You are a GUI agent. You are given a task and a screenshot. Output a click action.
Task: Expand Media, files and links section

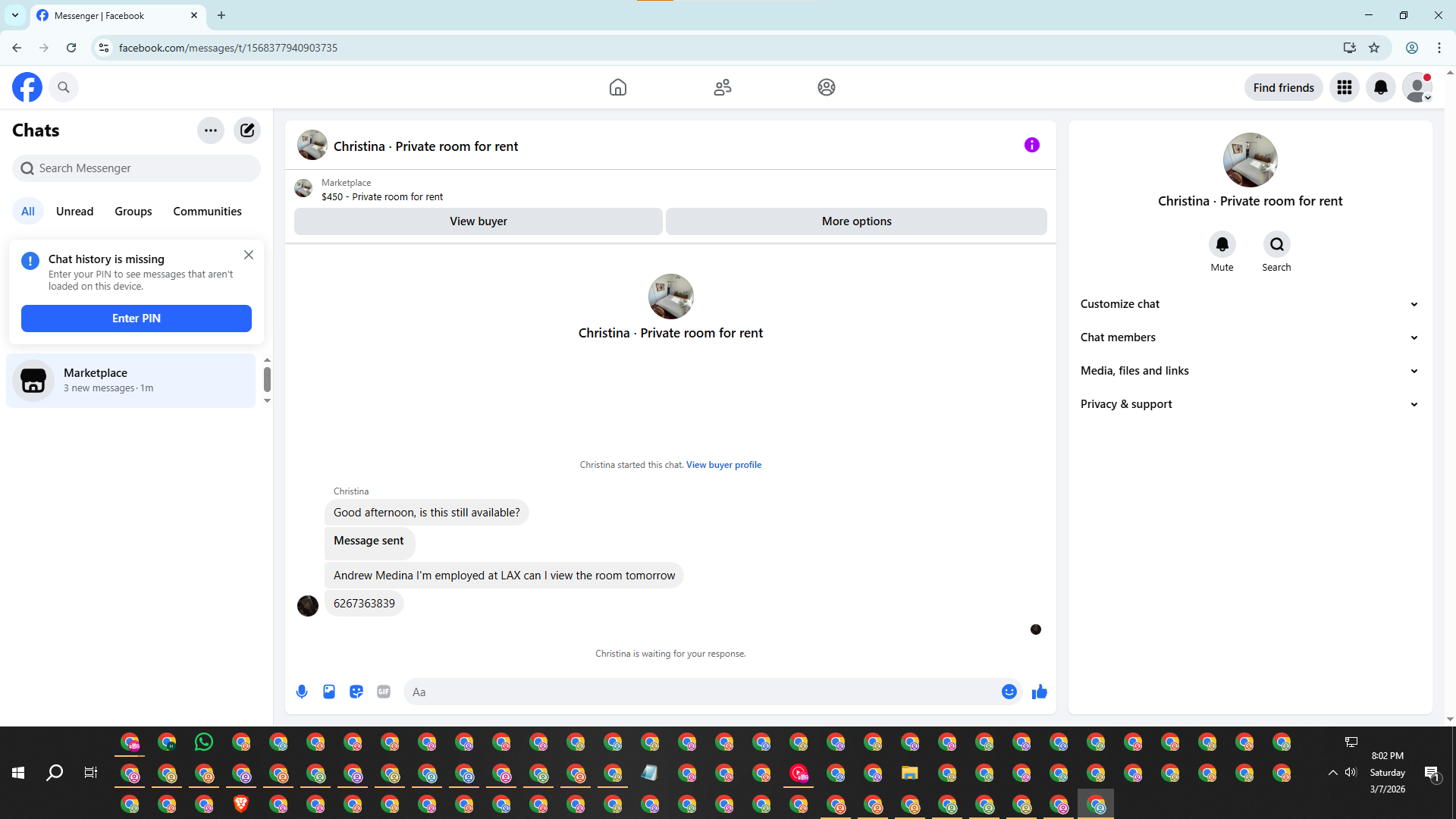1250,371
